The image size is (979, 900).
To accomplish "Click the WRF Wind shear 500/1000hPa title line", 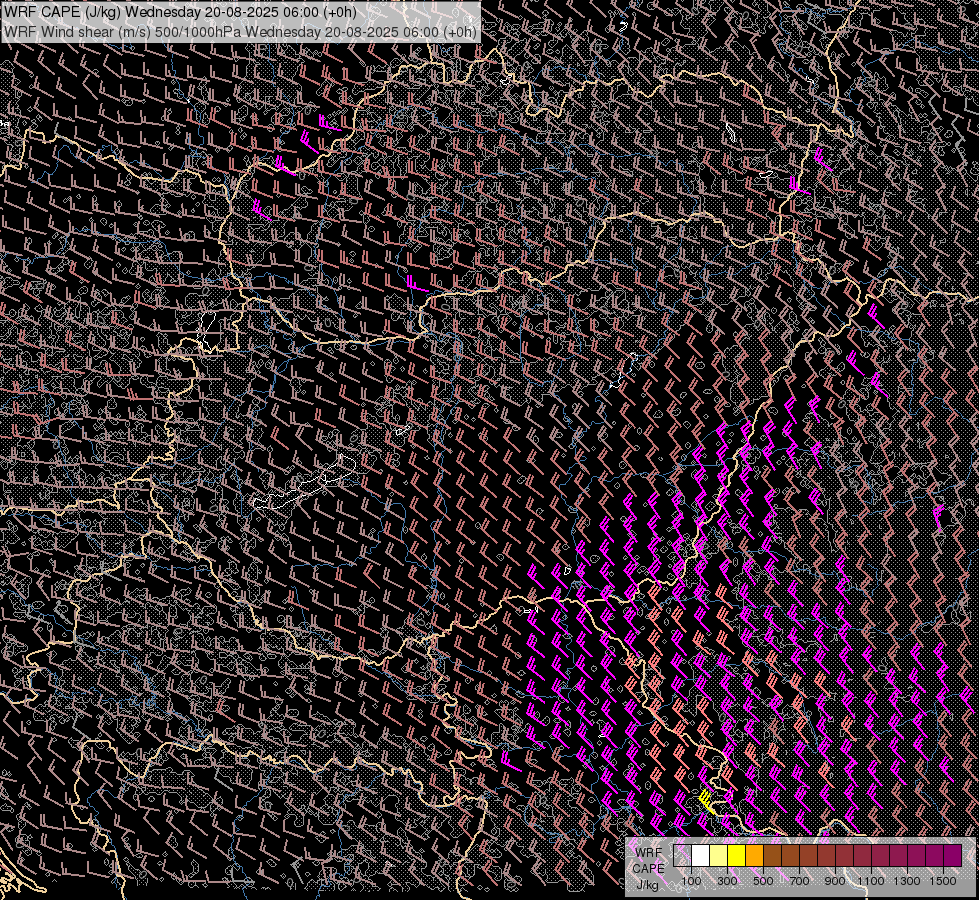I will pyautogui.click(x=240, y=31).
